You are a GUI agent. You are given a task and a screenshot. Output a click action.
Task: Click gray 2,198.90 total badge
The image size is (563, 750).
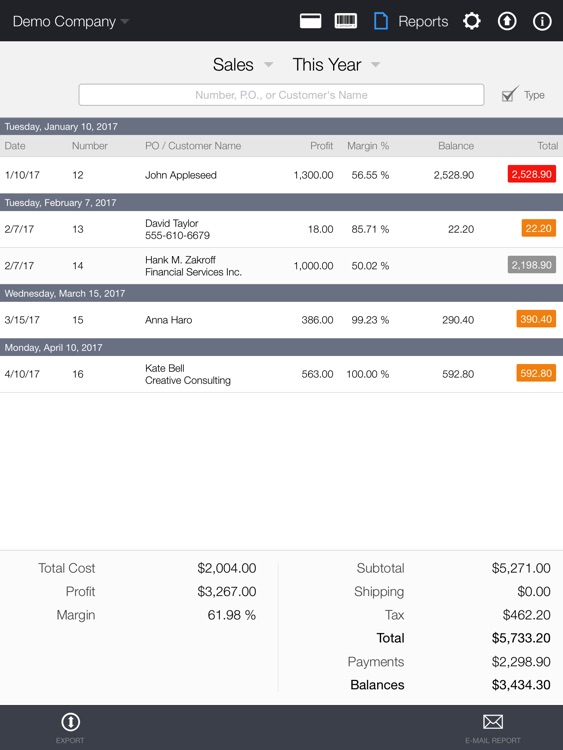531,265
